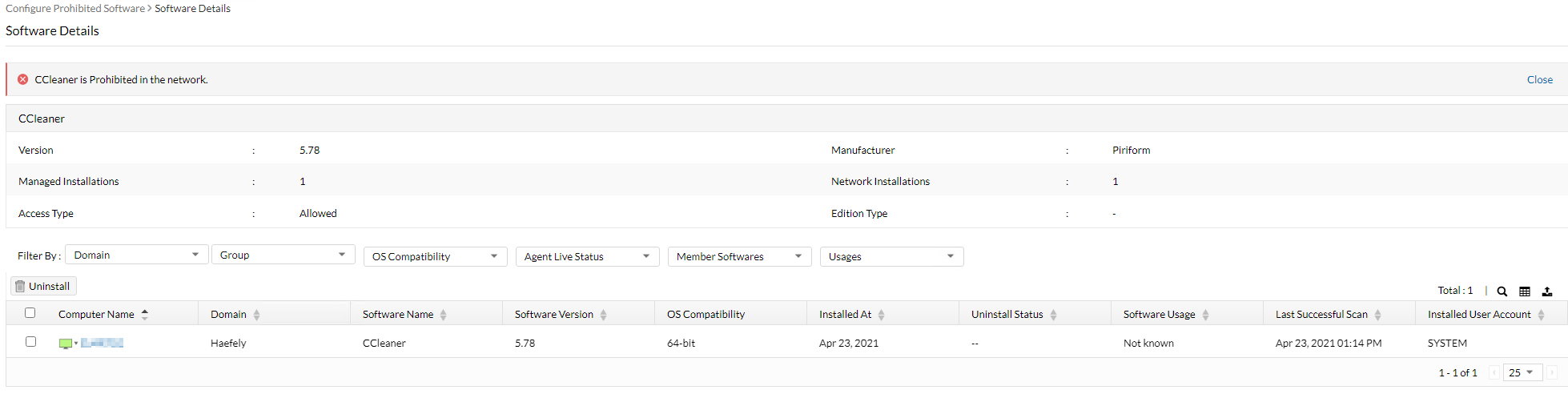Open the Agent Live Status dropdown
The height and width of the screenshot is (402, 1568).
[587, 256]
